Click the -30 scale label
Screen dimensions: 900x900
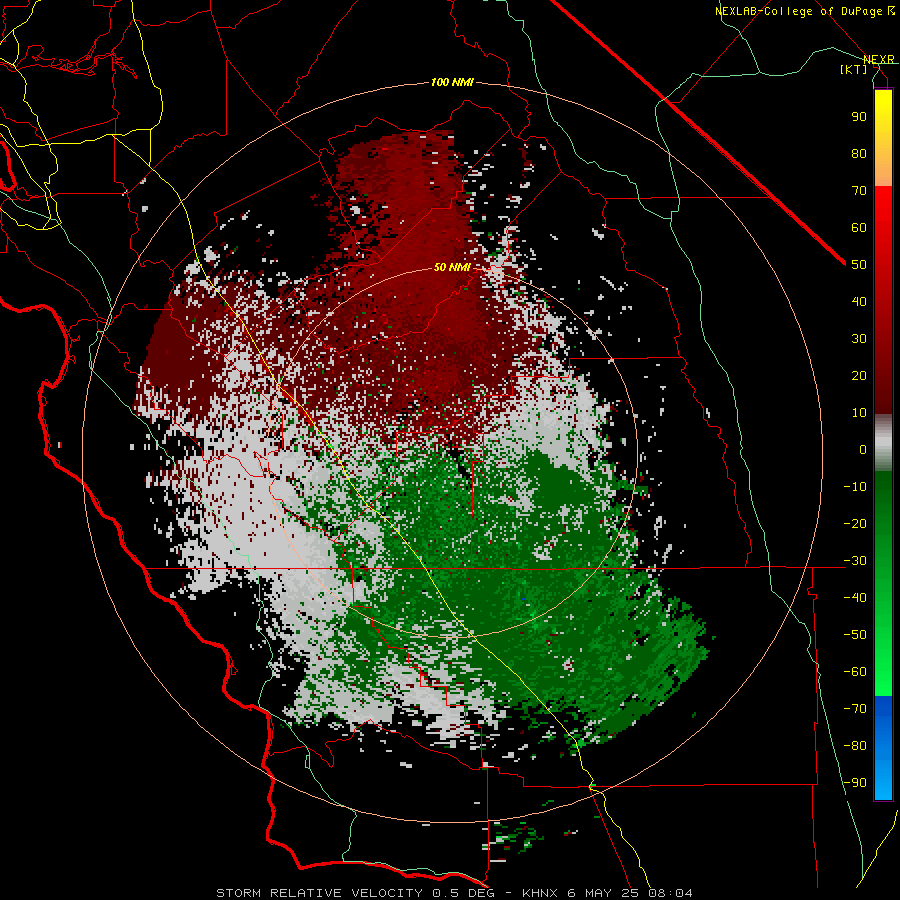coord(855,561)
